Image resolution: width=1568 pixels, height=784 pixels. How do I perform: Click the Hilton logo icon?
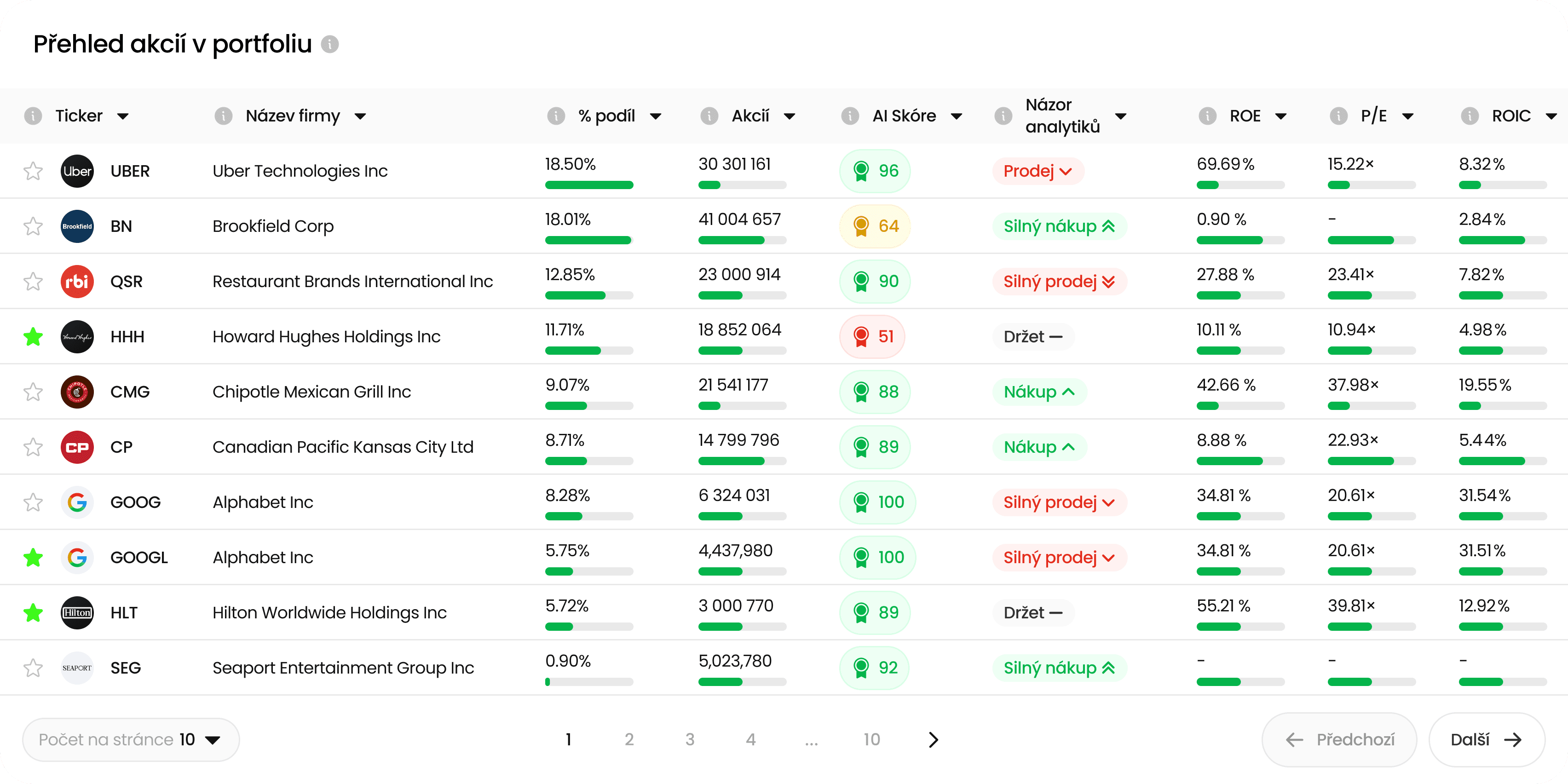click(77, 612)
